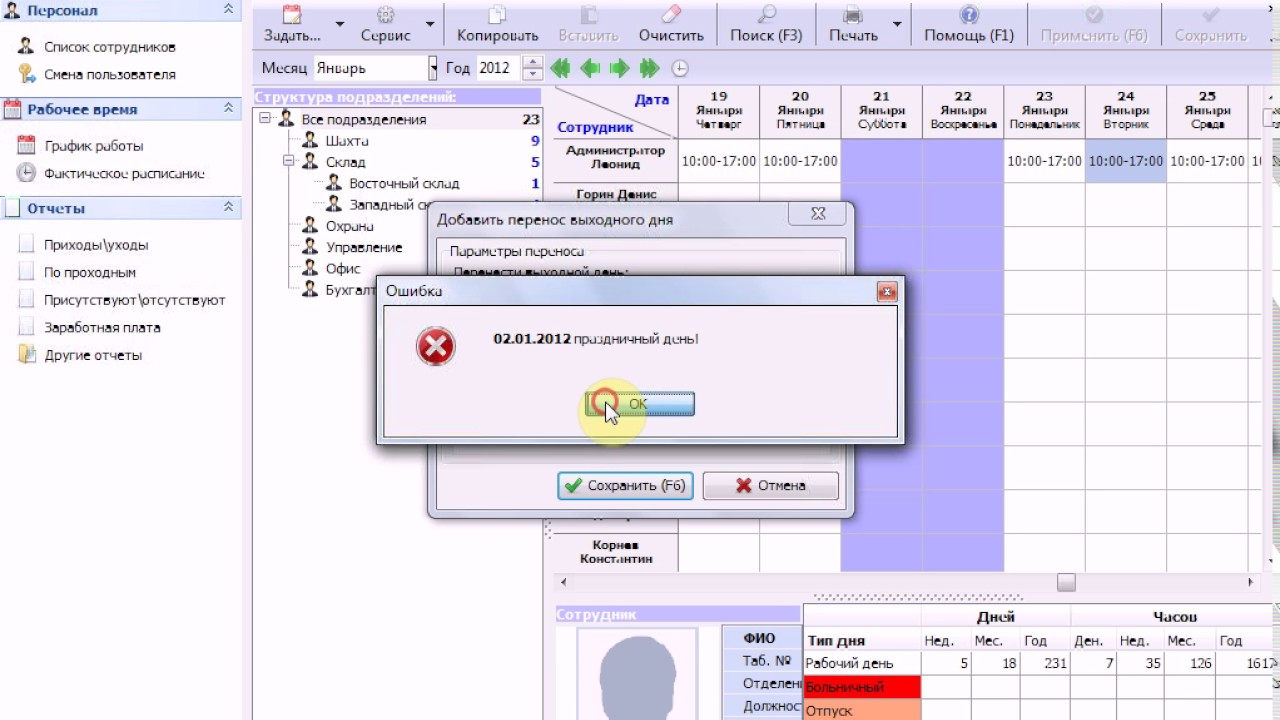Open Список сотрудников

[x=110, y=47]
